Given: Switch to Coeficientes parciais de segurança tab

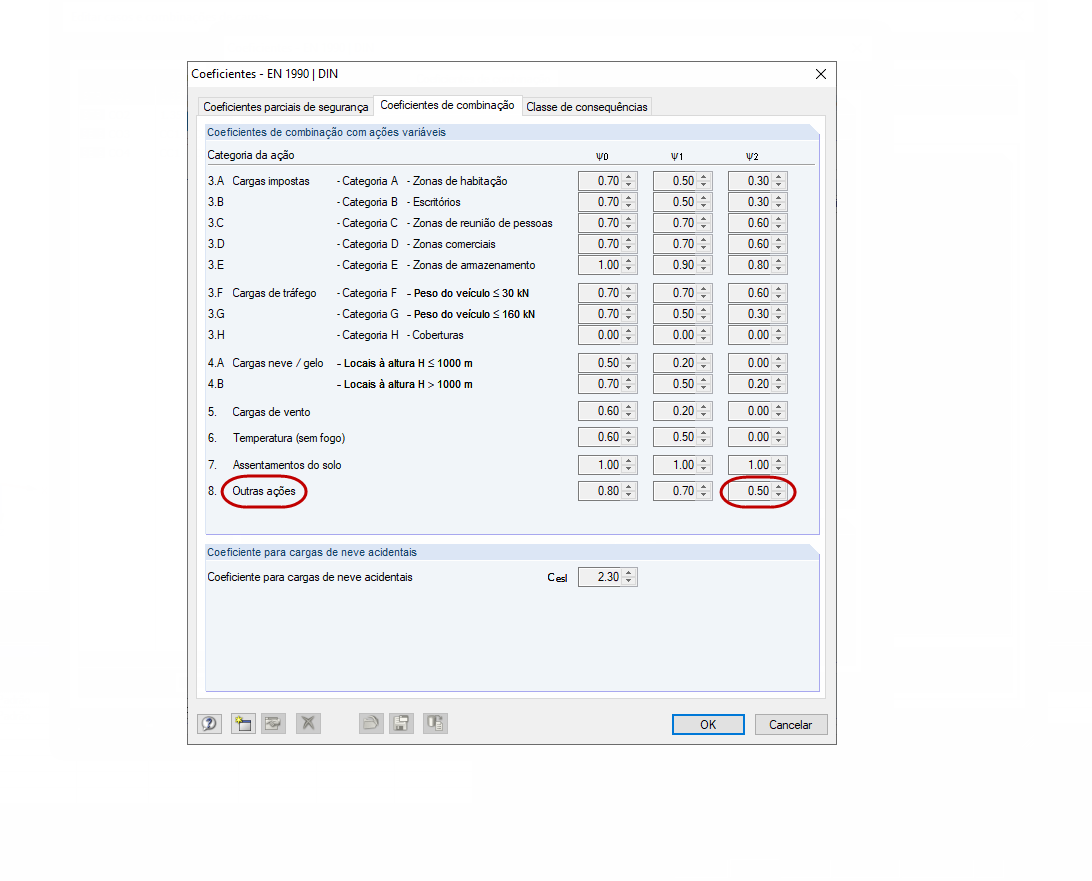Looking at the screenshot, I should pos(286,107).
